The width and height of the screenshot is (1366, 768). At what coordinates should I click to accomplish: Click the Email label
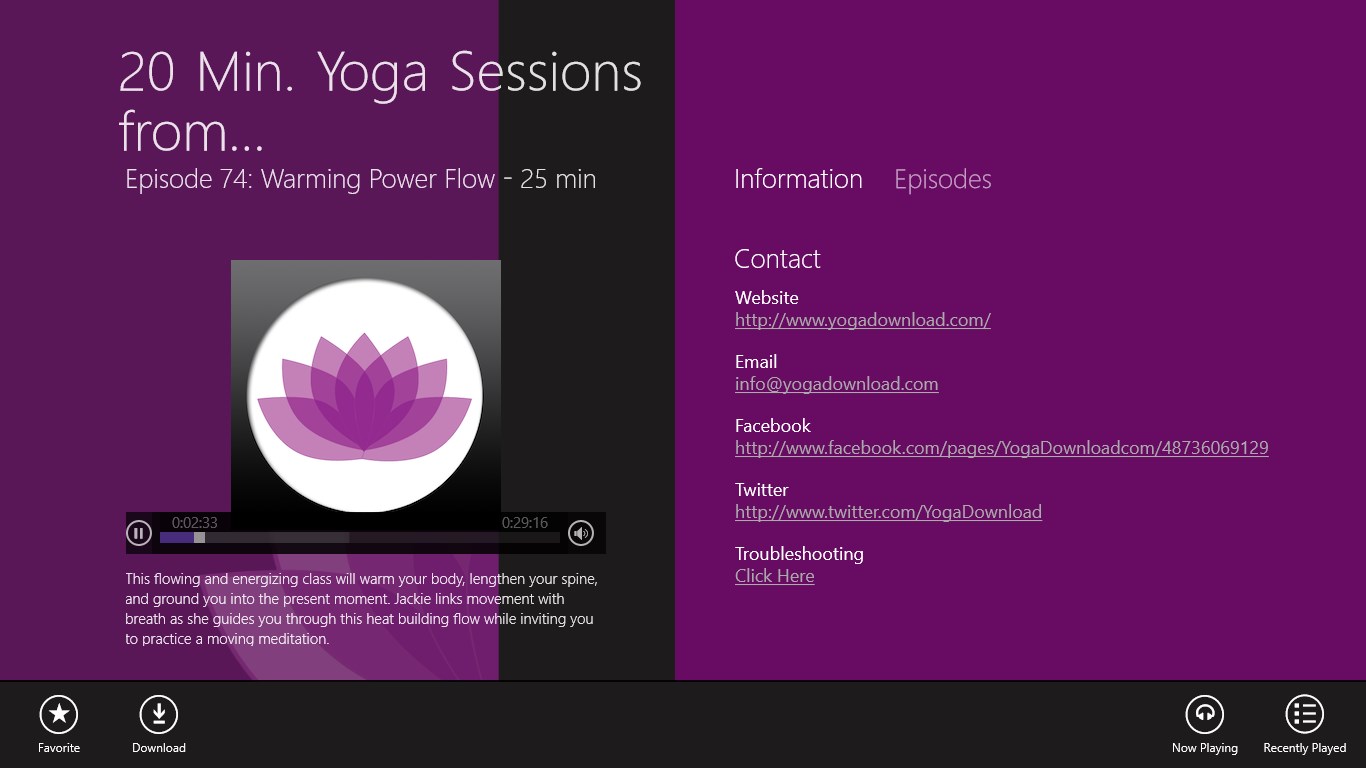(x=756, y=362)
